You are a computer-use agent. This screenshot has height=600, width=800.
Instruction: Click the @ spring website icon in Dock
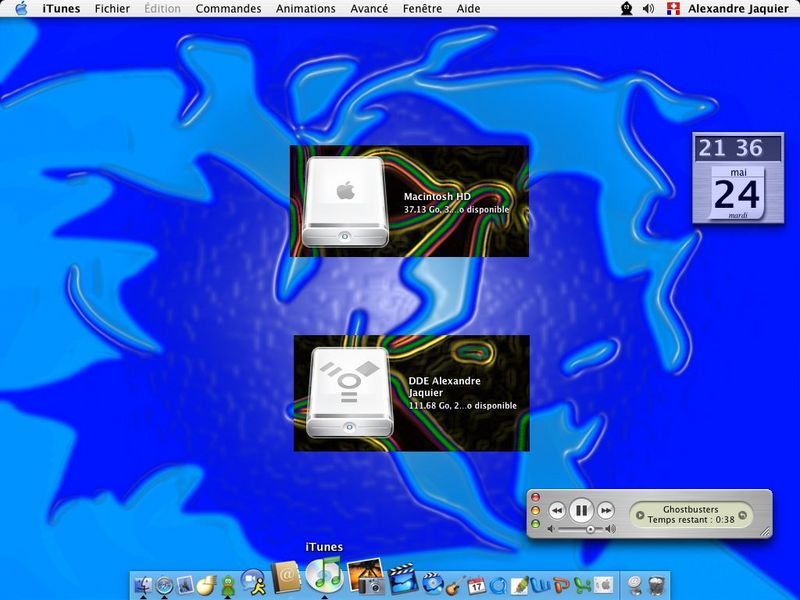point(634,586)
